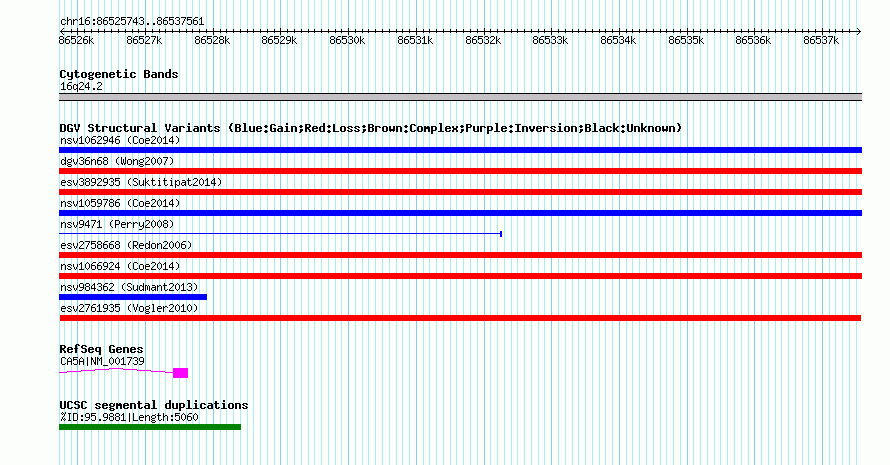Select the dgv36n68 (Wong2007) variant label
This screenshot has width=890, height=465.
click(x=117, y=161)
